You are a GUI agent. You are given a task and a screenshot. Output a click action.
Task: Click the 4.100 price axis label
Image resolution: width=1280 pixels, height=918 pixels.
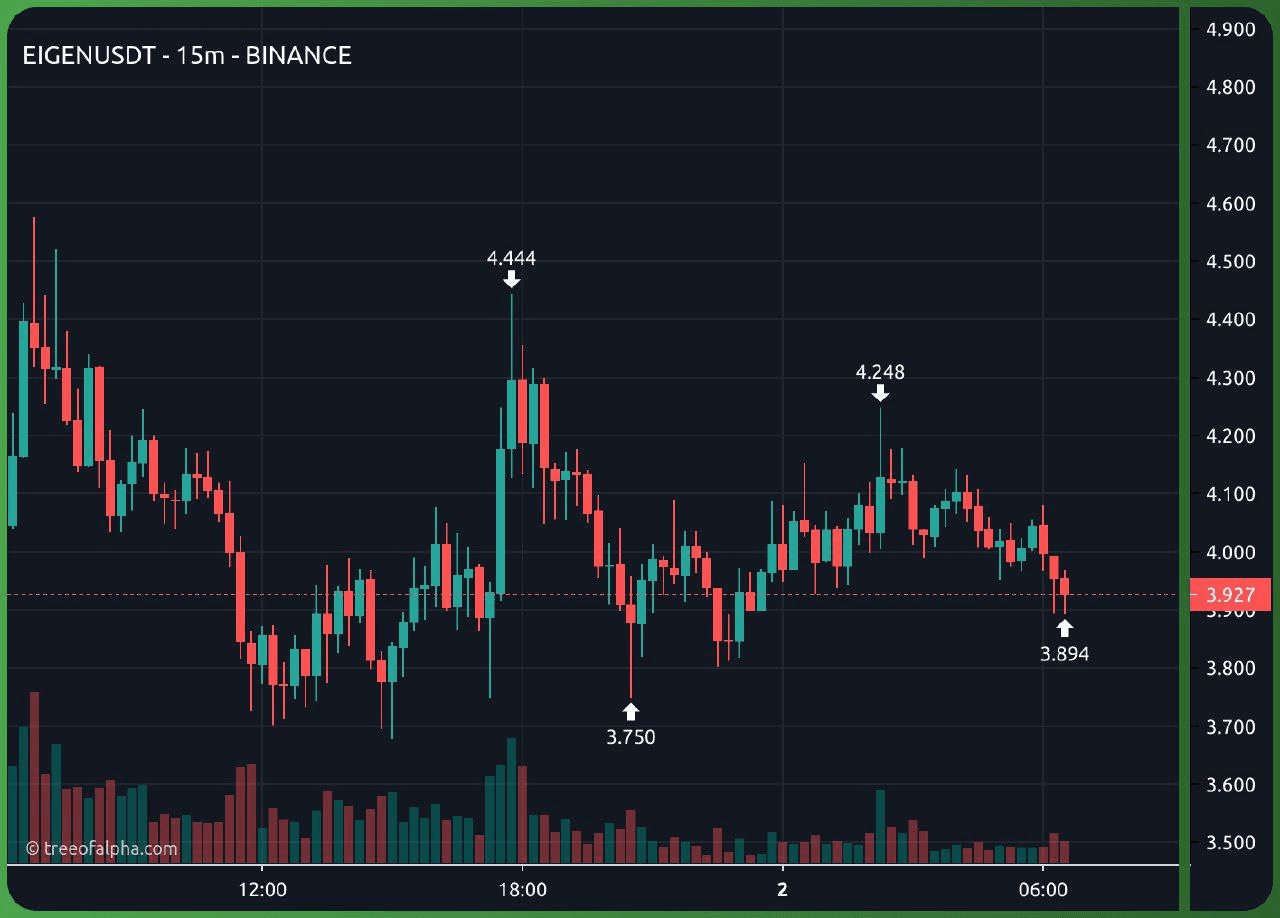click(1231, 494)
